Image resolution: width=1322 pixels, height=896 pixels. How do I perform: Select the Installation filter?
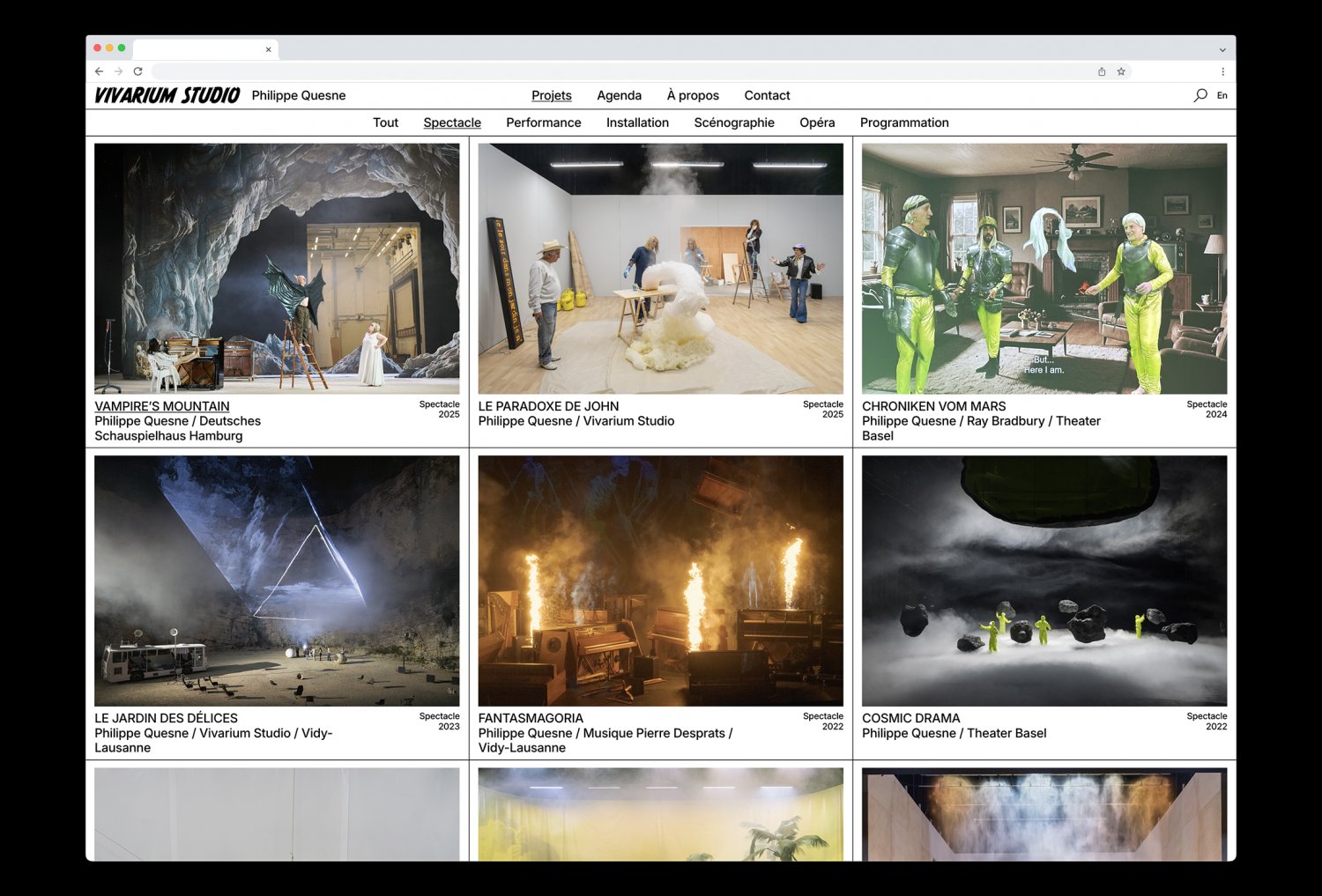click(637, 122)
